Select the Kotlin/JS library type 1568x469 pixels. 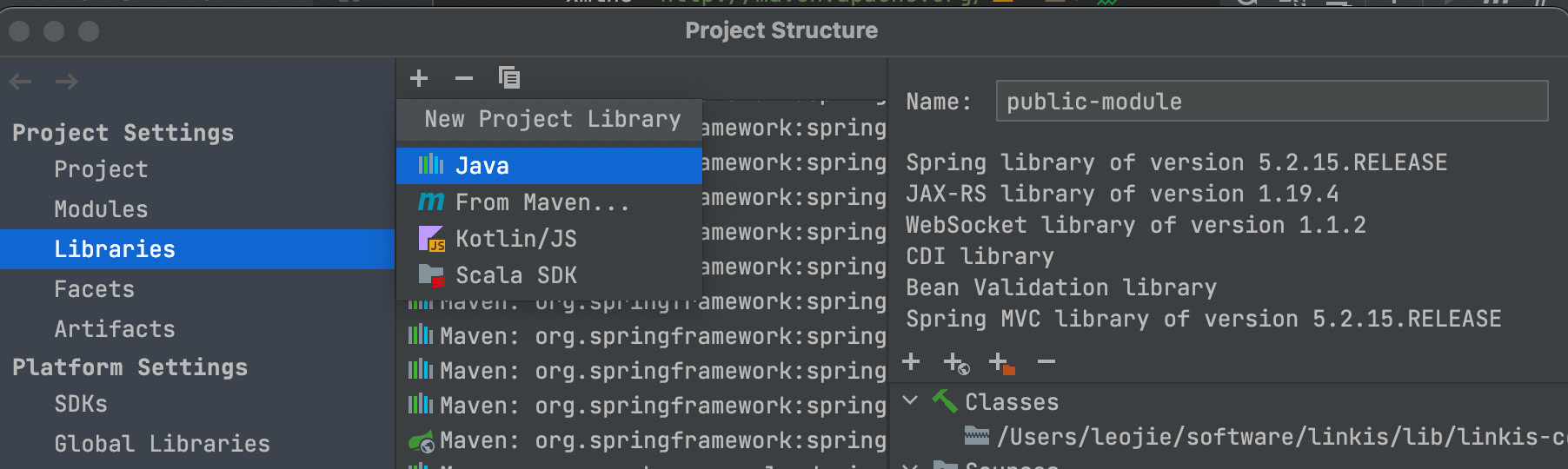coord(515,239)
